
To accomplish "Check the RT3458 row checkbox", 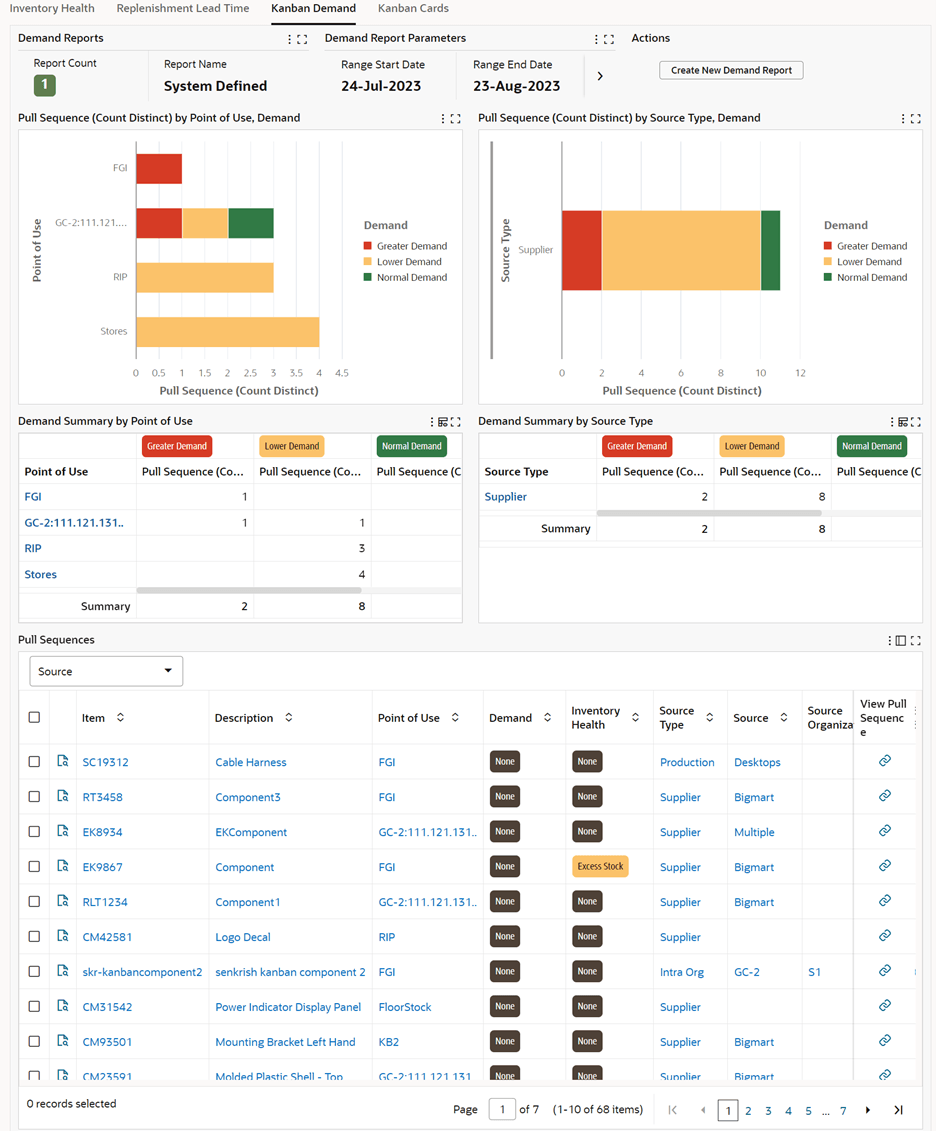I will click(x=34, y=797).
